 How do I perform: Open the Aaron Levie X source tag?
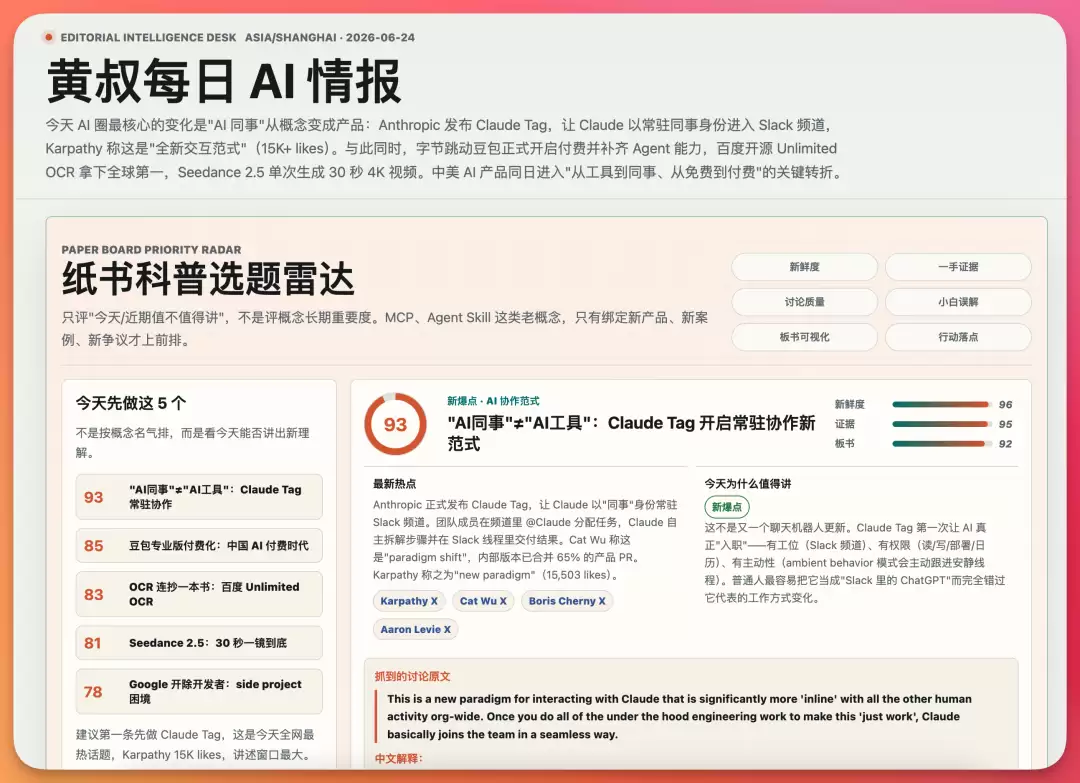pyautogui.click(x=415, y=629)
